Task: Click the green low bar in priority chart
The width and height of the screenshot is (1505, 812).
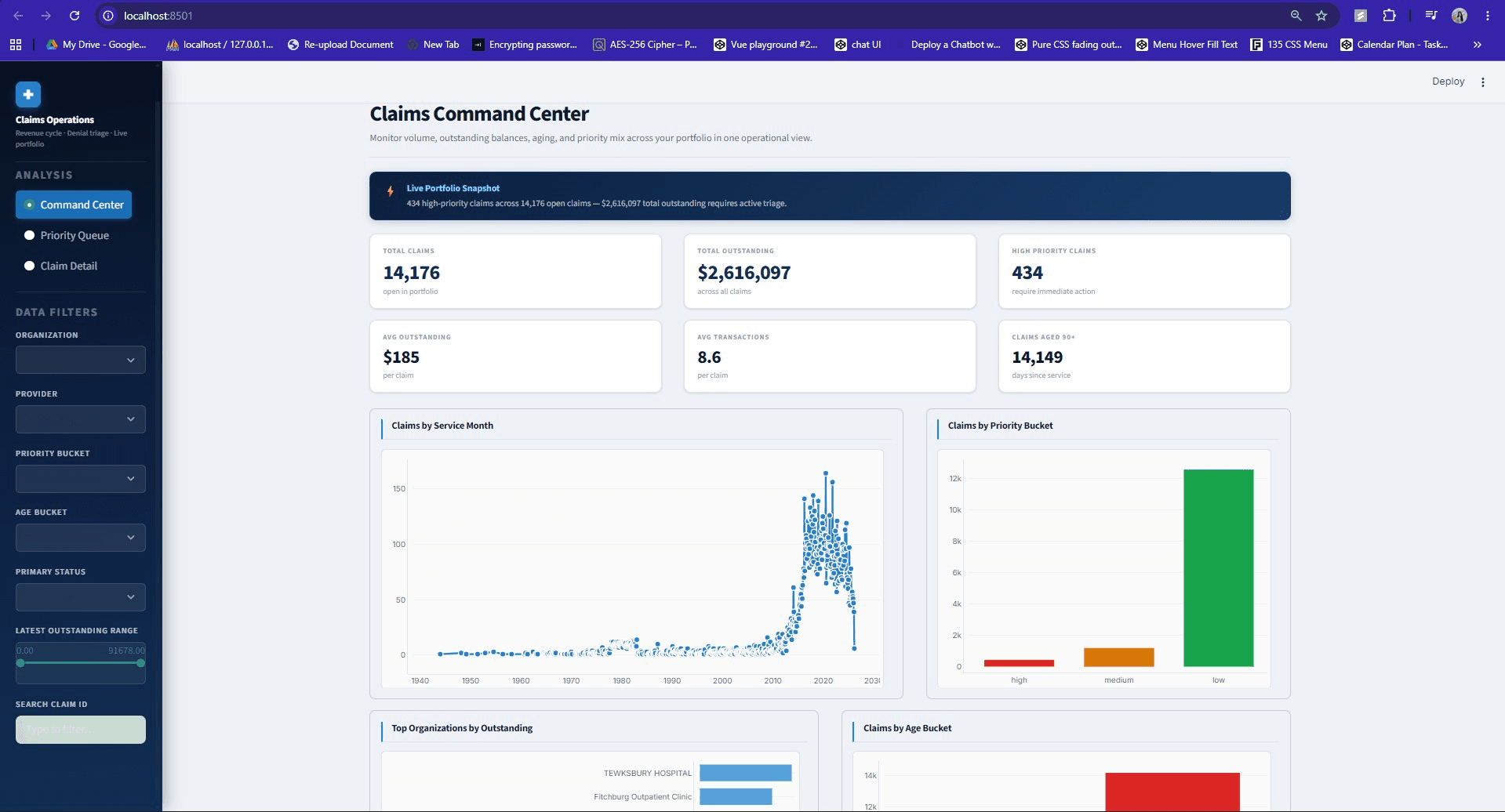Action: pos(1218,568)
